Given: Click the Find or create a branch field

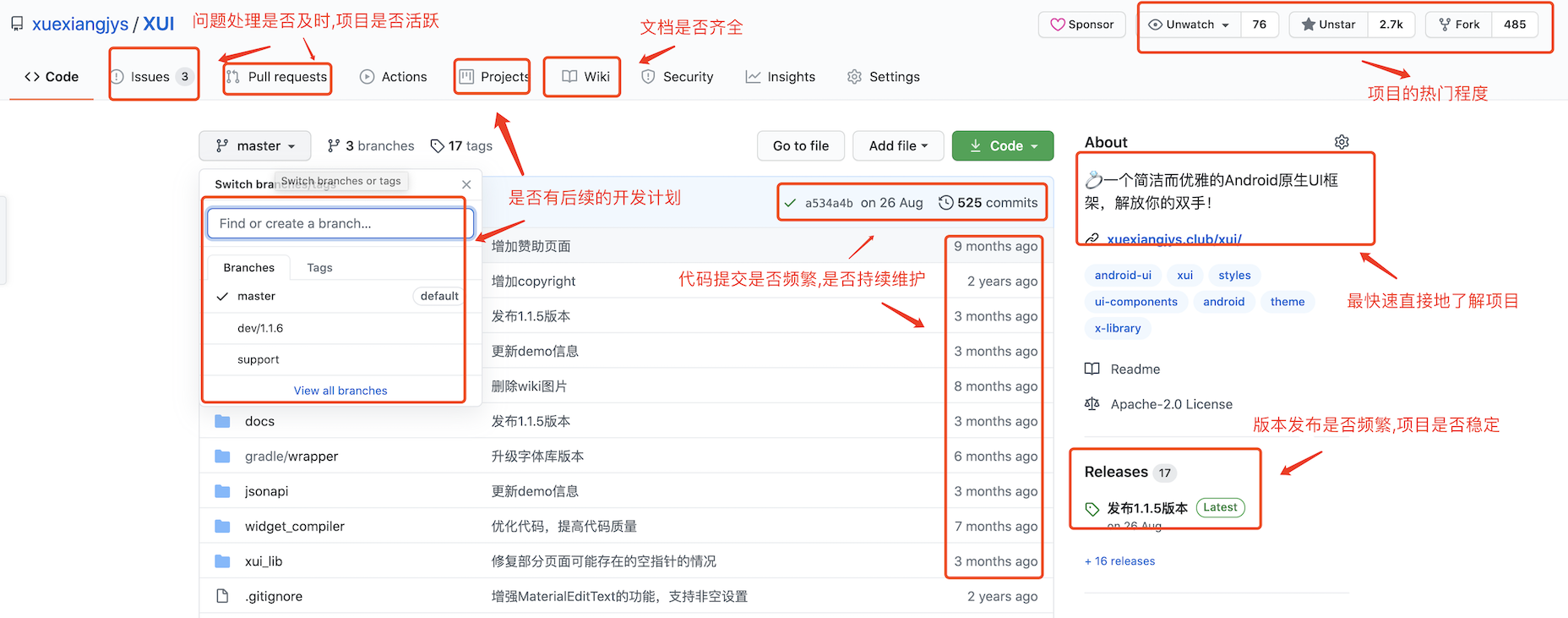Looking at the screenshot, I should point(340,224).
